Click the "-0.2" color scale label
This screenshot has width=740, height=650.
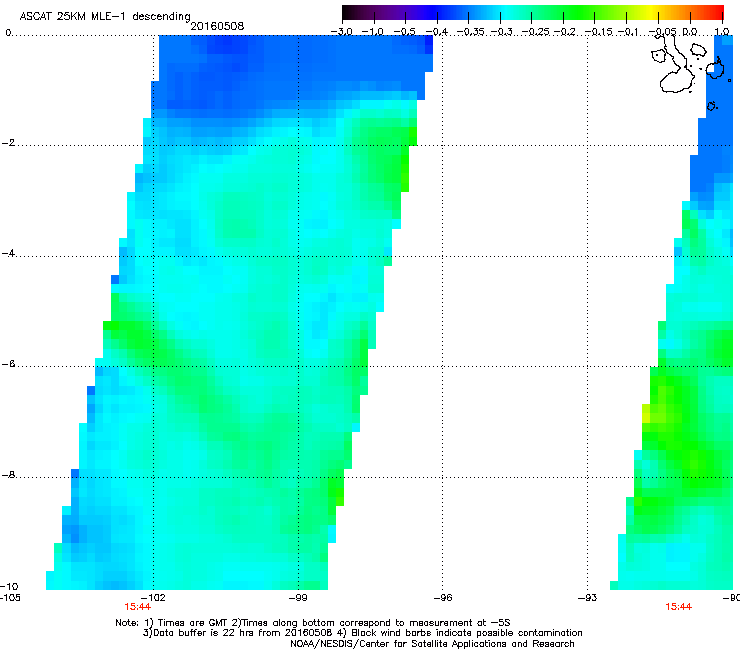point(565,32)
